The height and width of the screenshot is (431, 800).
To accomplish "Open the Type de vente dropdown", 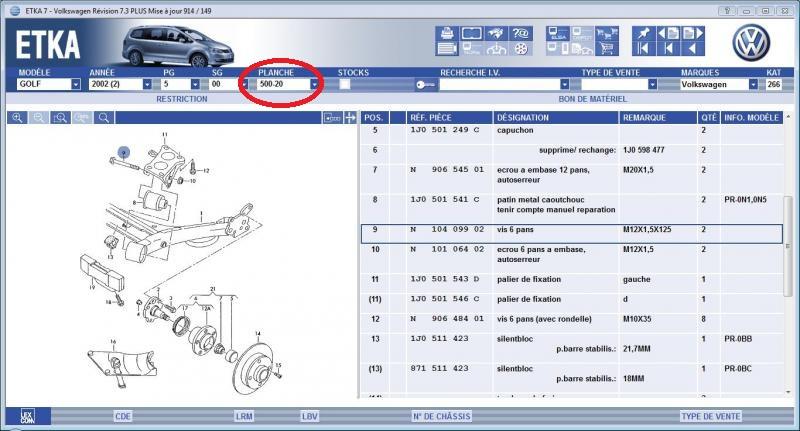I will [x=652, y=84].
